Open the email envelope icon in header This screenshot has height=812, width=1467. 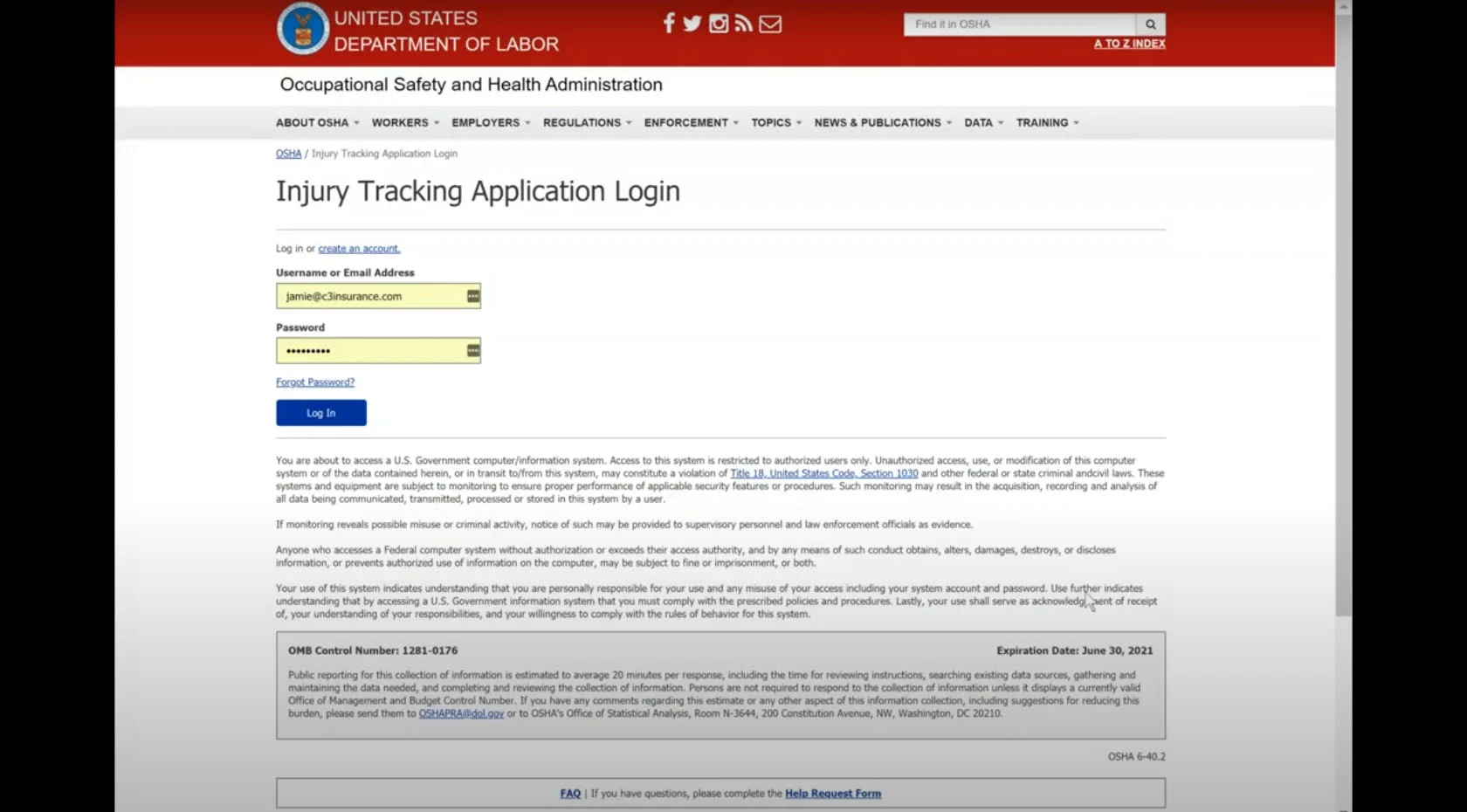point(770,24)
